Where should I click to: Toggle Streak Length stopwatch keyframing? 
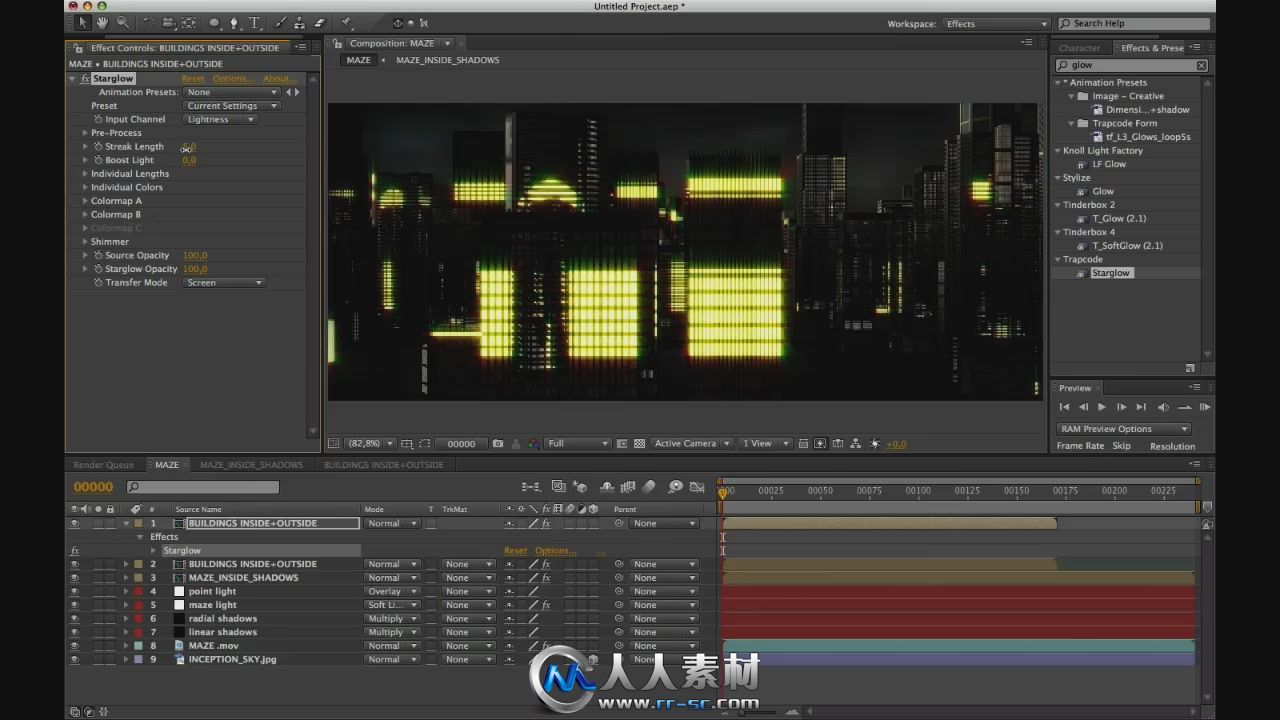[98, 146]
